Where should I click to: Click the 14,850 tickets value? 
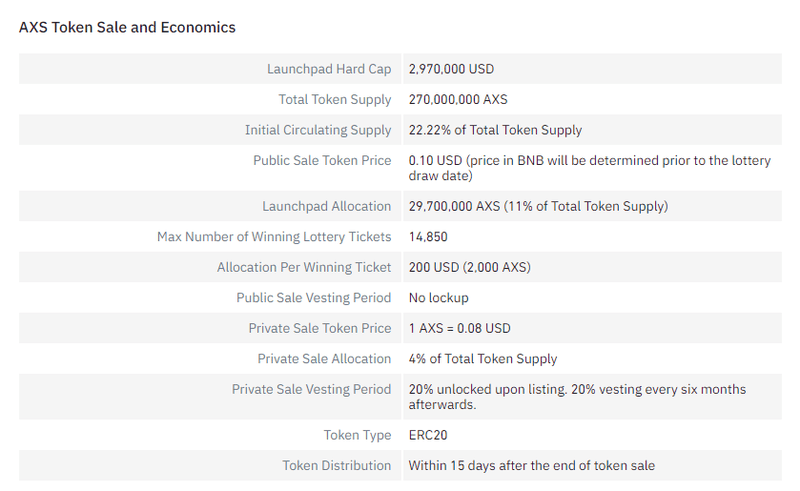tap(428, 237)
